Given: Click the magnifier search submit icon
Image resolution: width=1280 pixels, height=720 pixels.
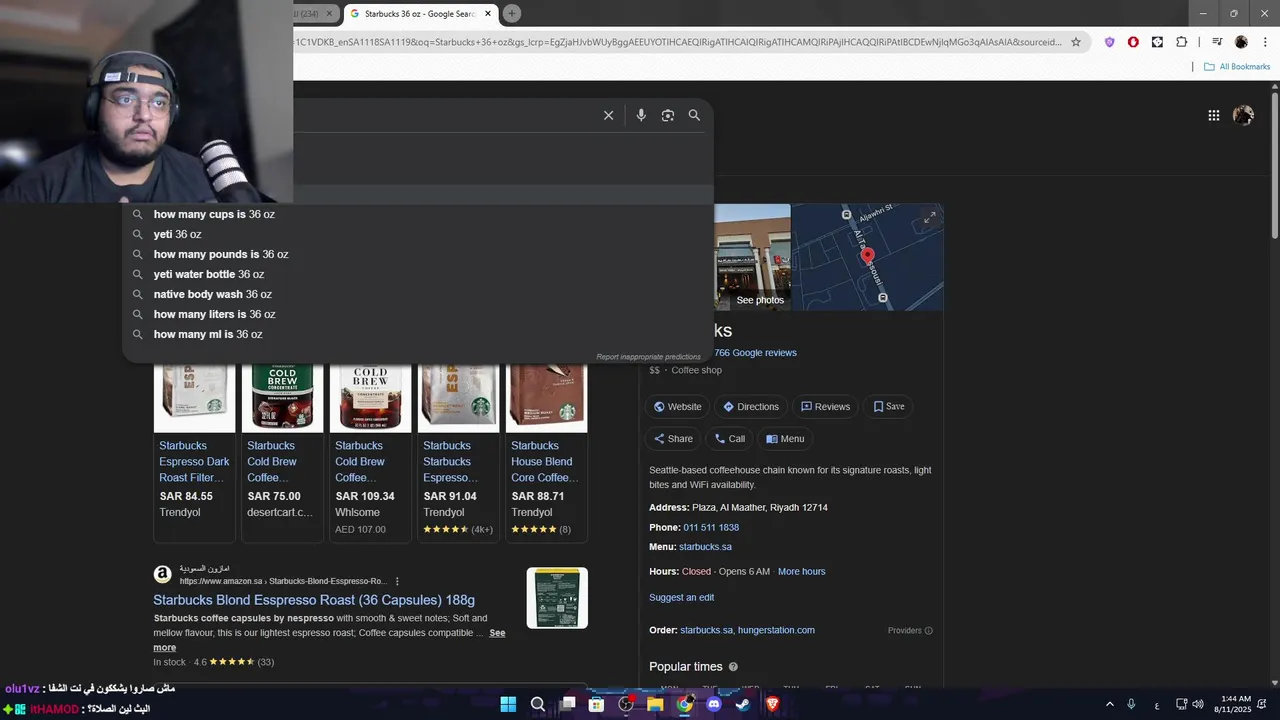Looking at the screenshot, I should 694,115.
